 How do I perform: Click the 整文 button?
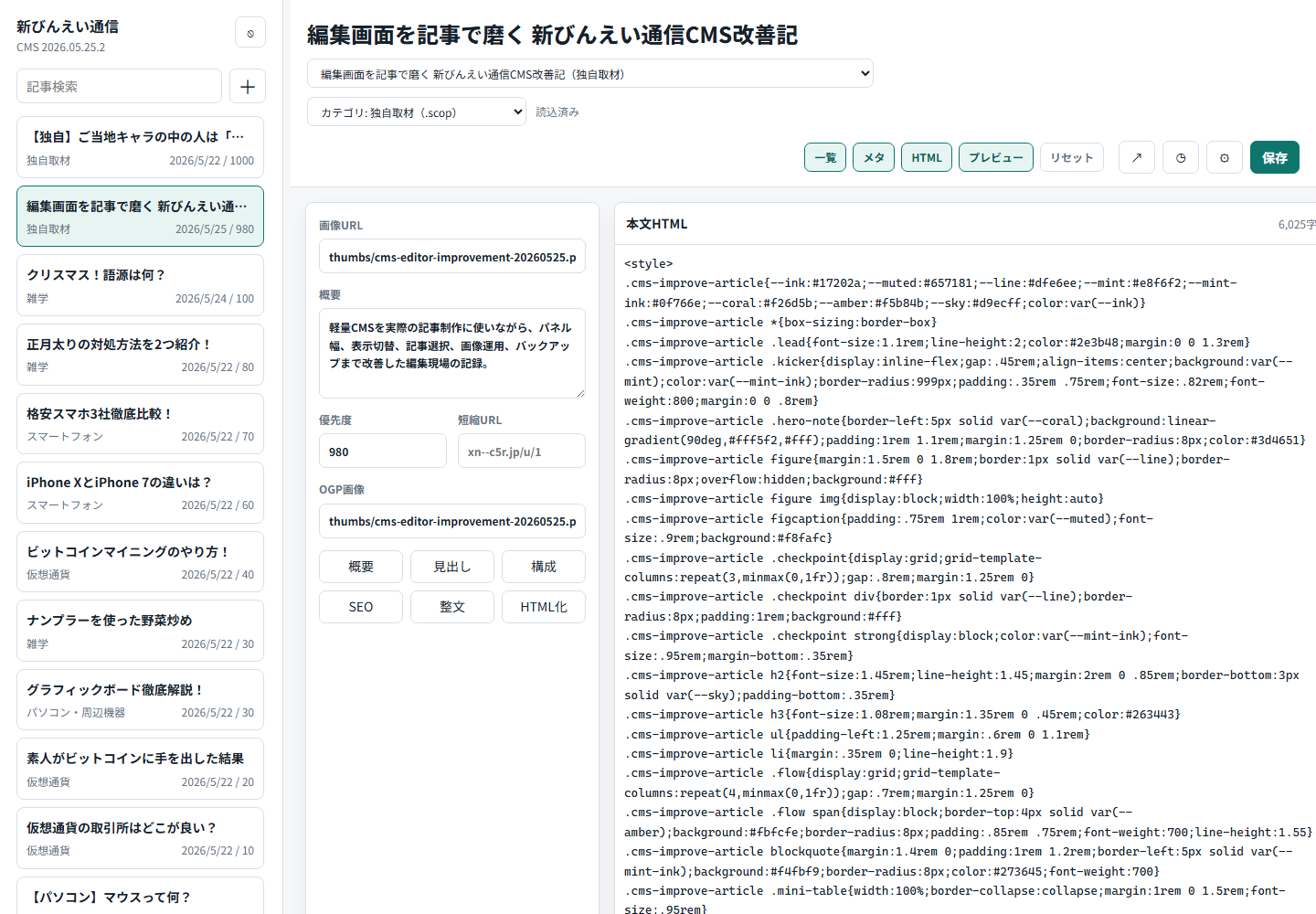[452, 607]
